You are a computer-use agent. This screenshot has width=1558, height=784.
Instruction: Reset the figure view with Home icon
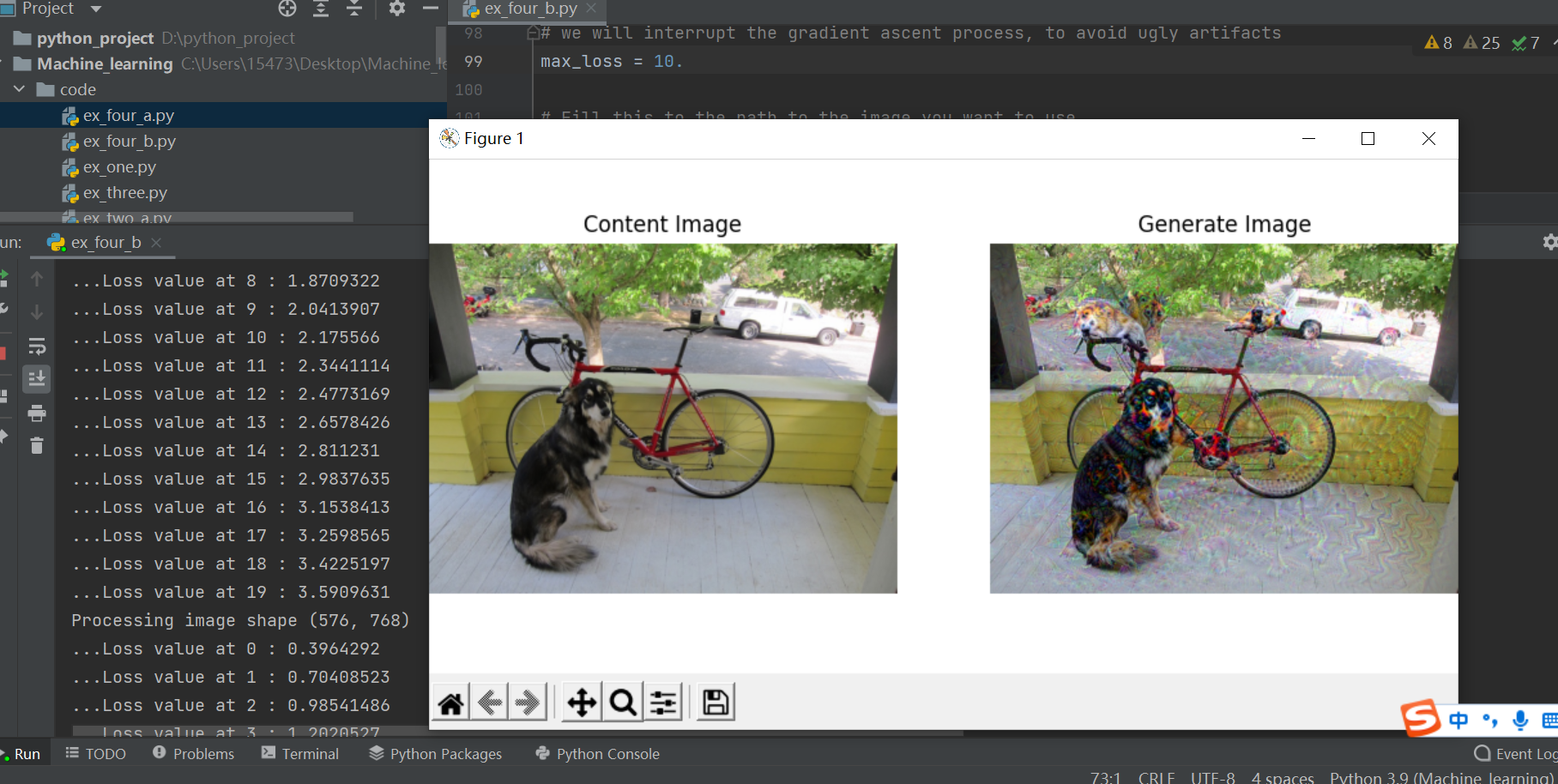[451, 703]
